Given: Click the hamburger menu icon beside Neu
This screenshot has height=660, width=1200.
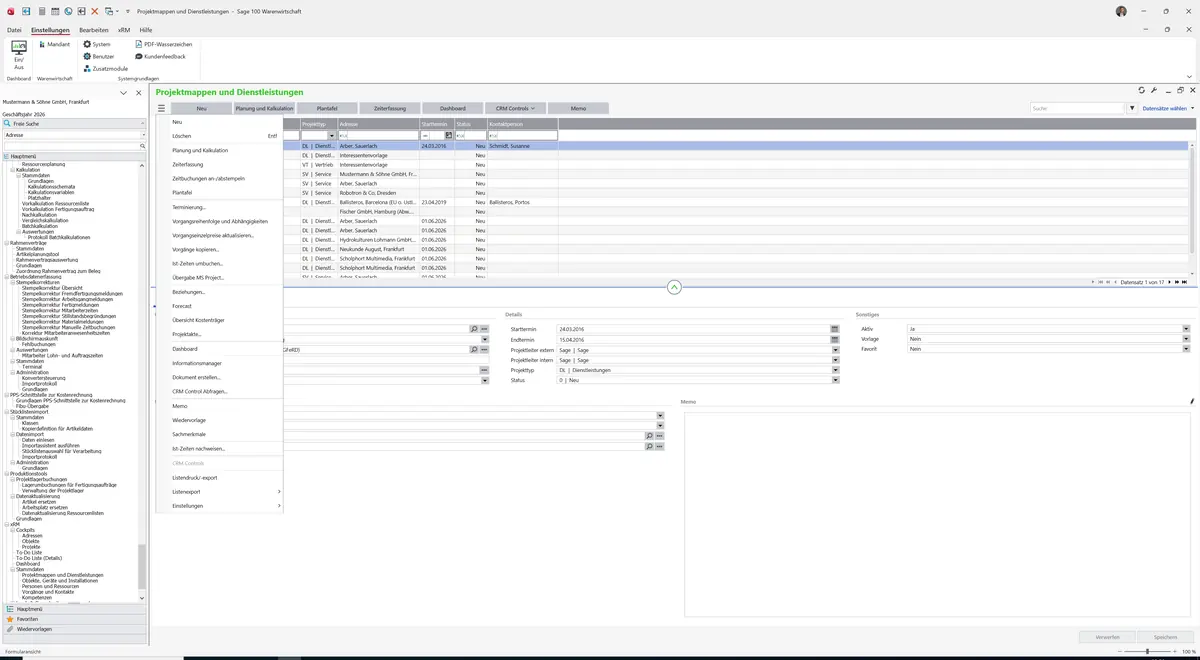Looking at the screenshot, I should (x=160, y=108).
